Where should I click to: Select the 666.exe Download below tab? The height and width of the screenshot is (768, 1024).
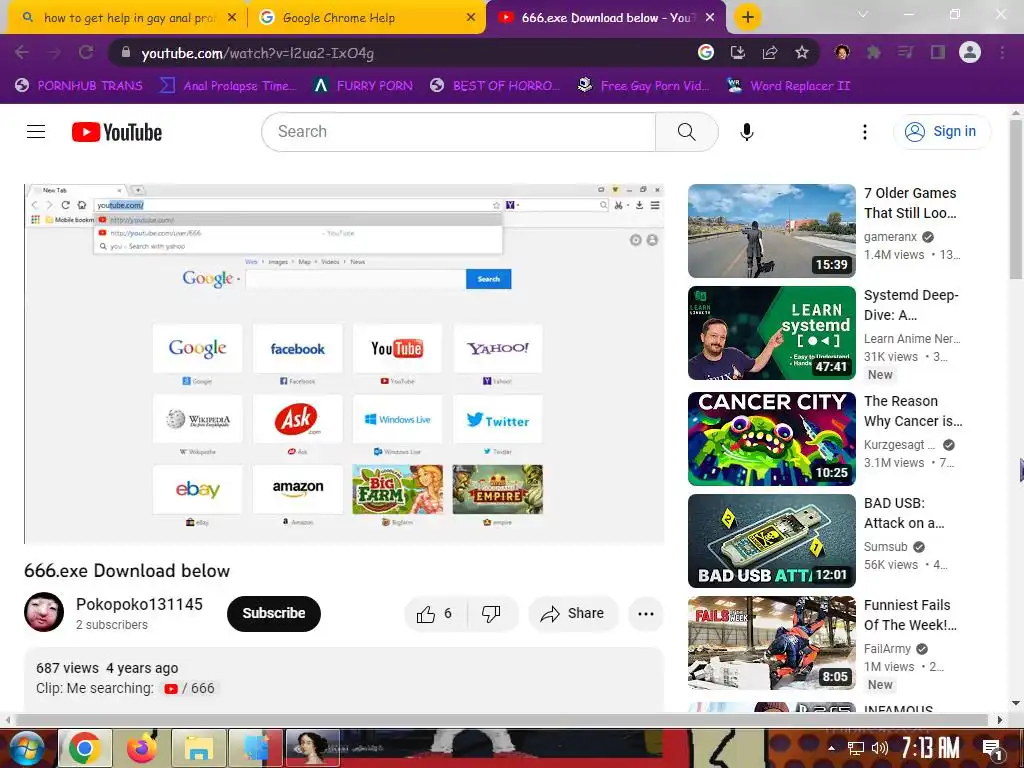[607, 18]
